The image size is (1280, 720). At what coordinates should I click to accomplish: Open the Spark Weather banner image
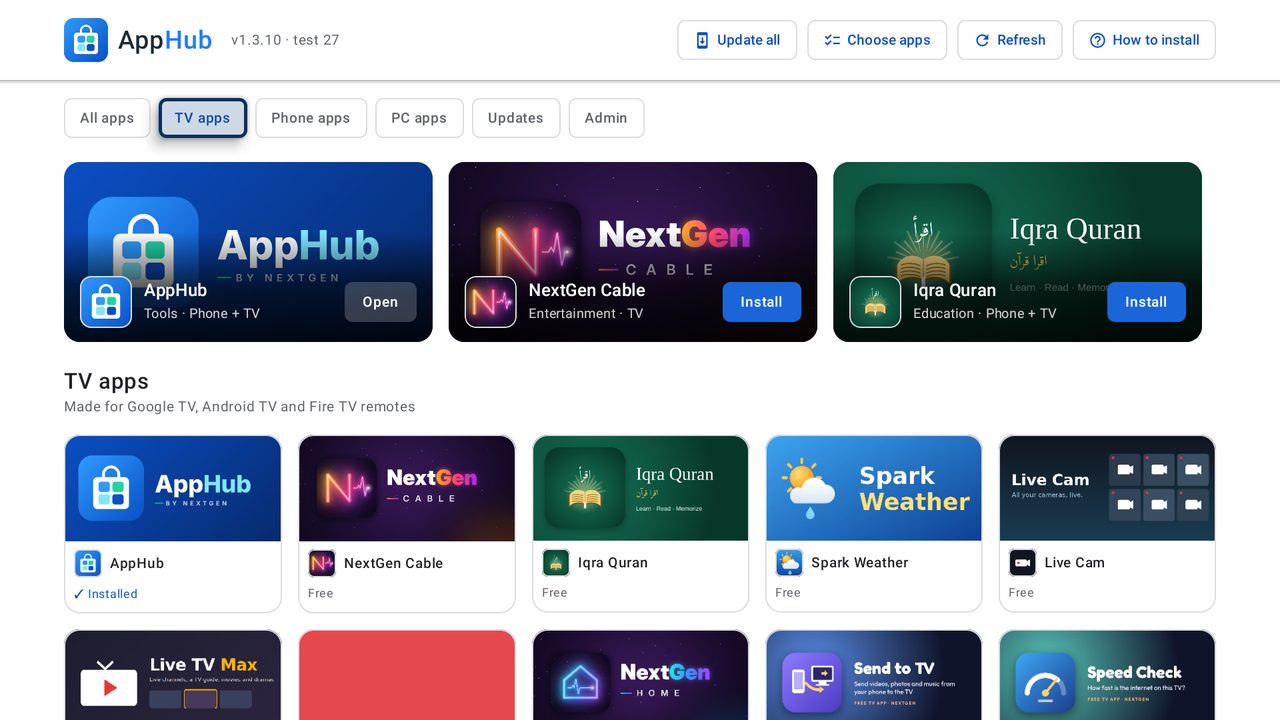point(874,488)
